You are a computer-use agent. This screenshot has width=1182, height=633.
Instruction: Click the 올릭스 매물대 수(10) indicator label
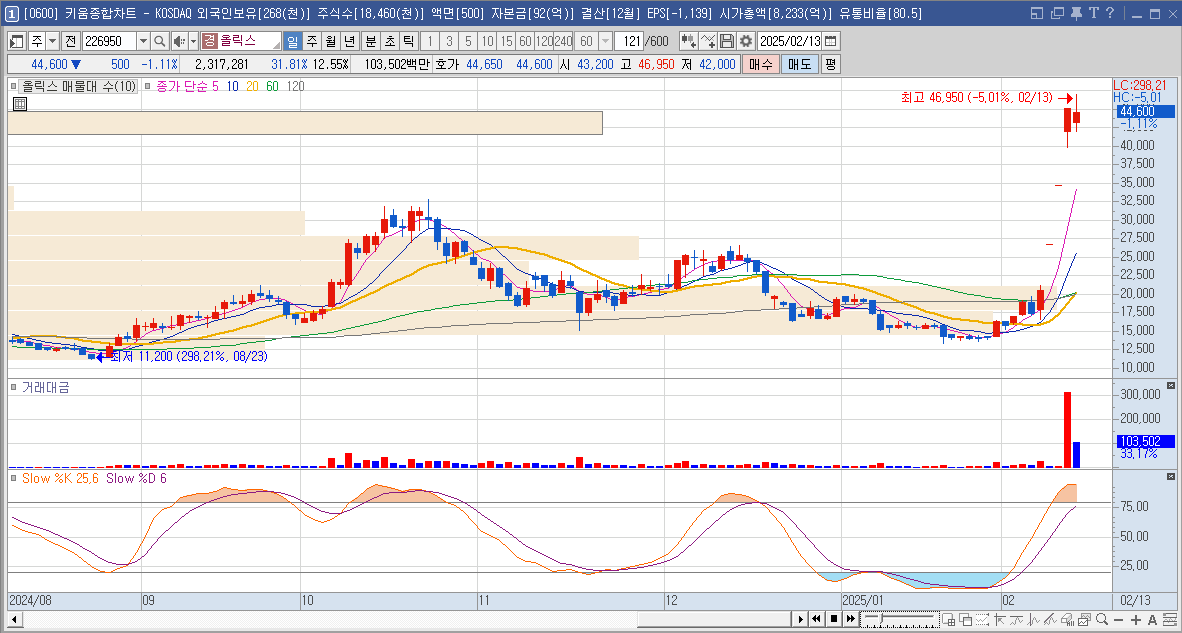pos(78,86)
